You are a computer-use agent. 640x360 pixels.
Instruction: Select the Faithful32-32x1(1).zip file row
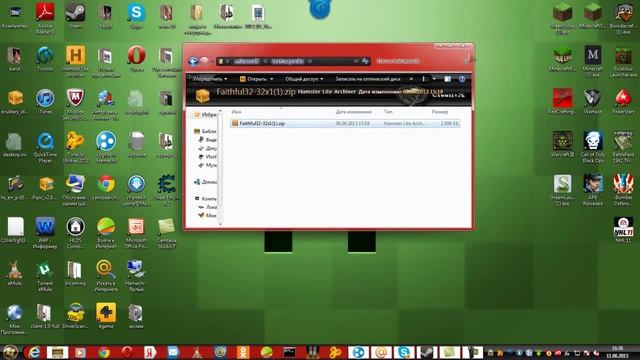click(345, 123)
